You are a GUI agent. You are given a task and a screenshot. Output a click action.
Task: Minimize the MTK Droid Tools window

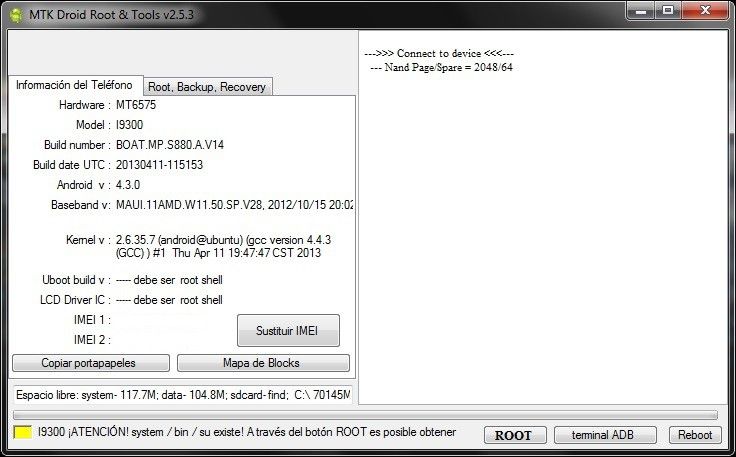coord(641,11)
